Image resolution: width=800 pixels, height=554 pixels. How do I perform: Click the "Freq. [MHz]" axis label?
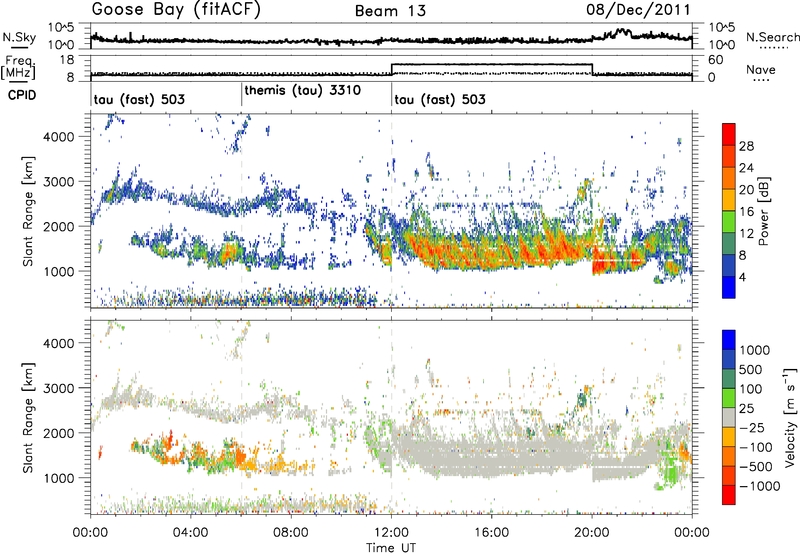click(x=18, y=68)
